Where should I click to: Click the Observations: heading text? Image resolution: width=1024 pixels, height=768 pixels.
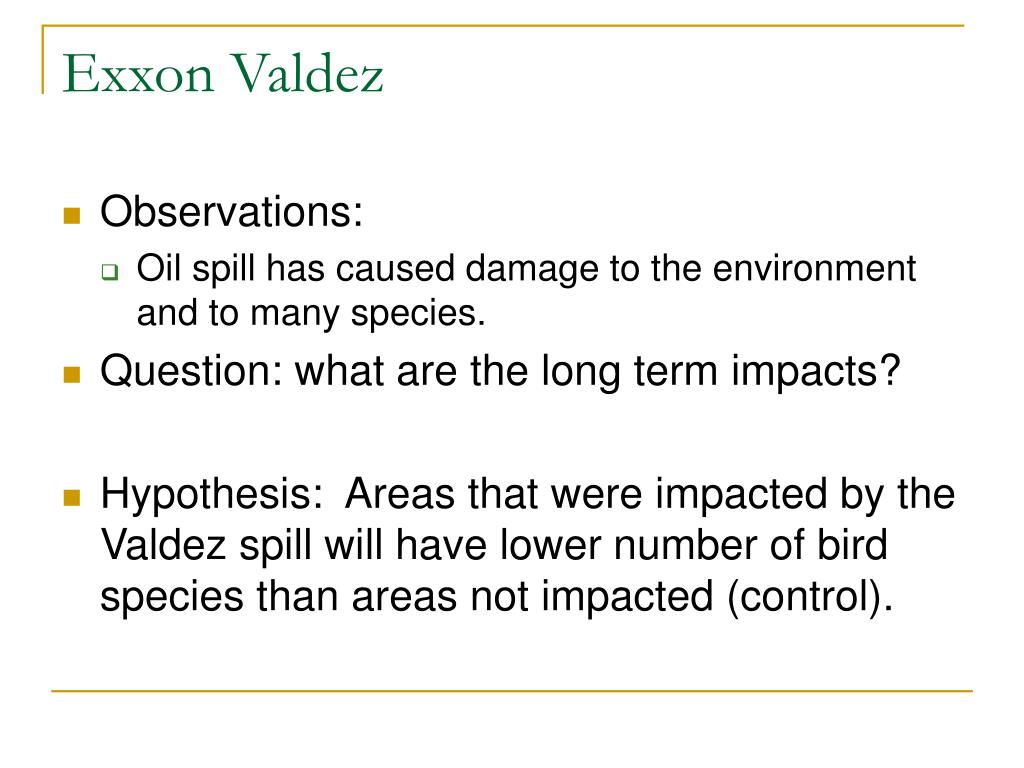coord(231,212)
